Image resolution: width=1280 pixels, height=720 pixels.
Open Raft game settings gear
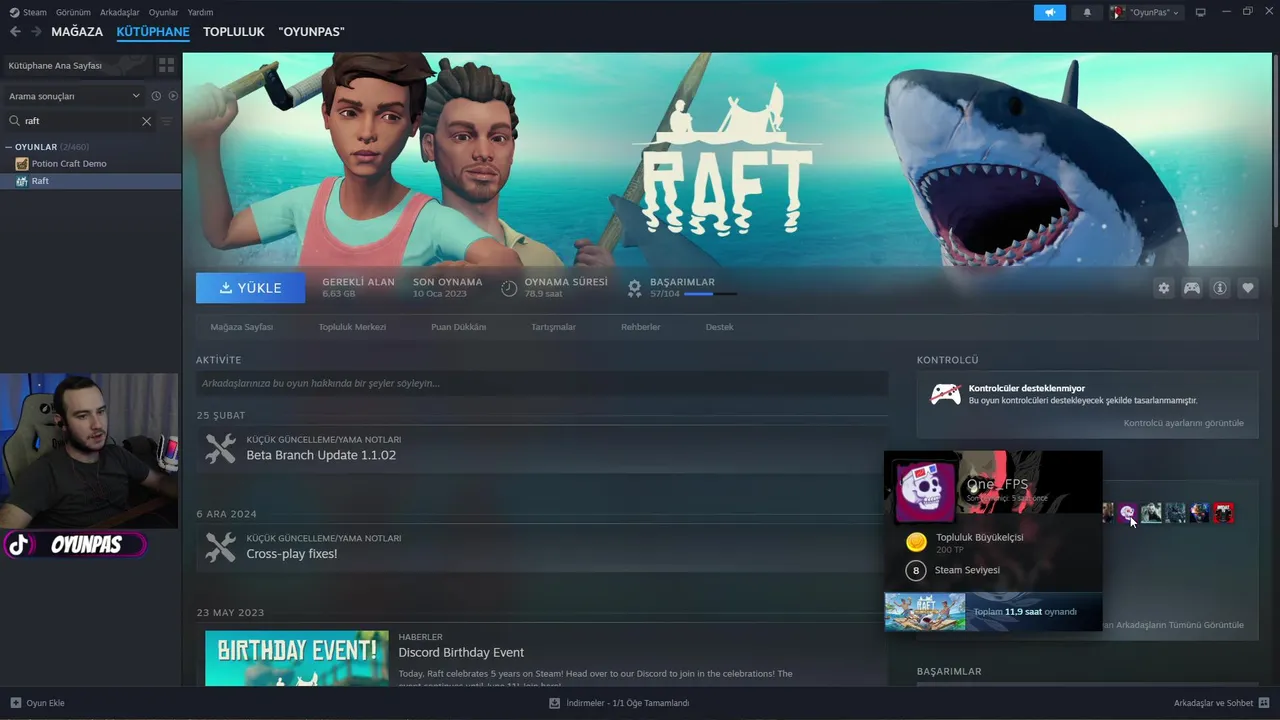click(x=1163, y=288)
